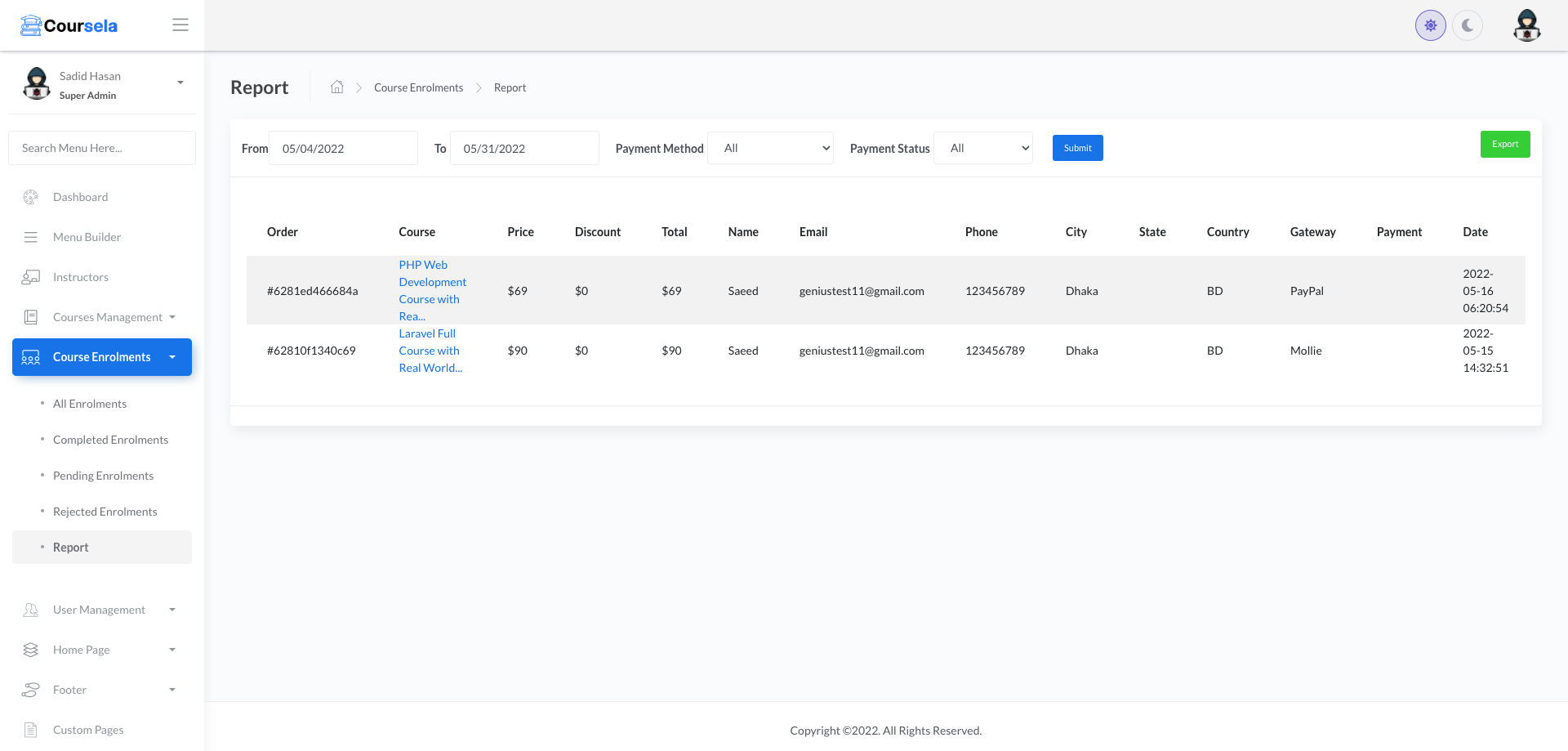Screen dimensions: 1568x751
Task: Open the Payment Status dropdown
Action: click(982, 148)
